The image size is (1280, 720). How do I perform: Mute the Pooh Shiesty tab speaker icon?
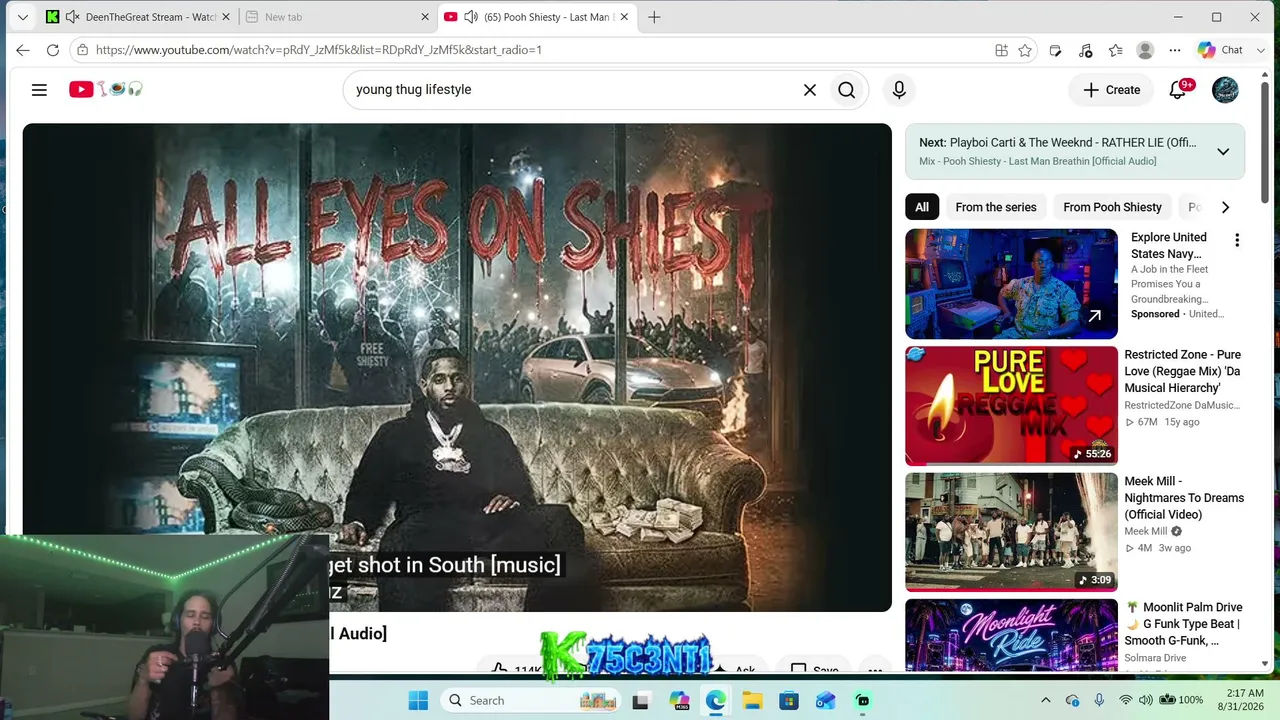tap(471, 17)
